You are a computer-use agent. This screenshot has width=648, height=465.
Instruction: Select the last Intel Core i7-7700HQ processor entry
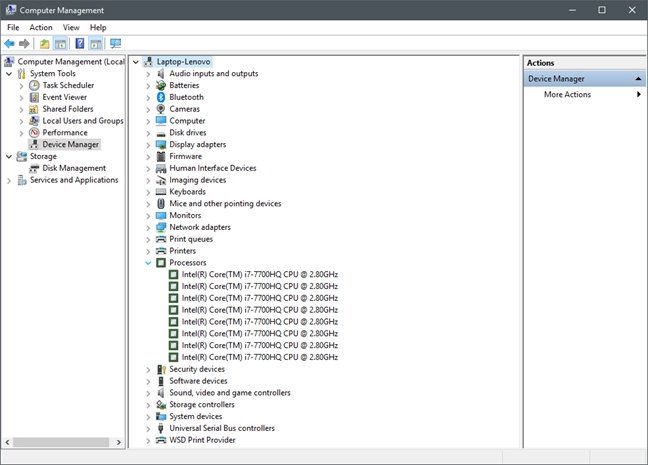pyautogui.click(x=260, y=358)
